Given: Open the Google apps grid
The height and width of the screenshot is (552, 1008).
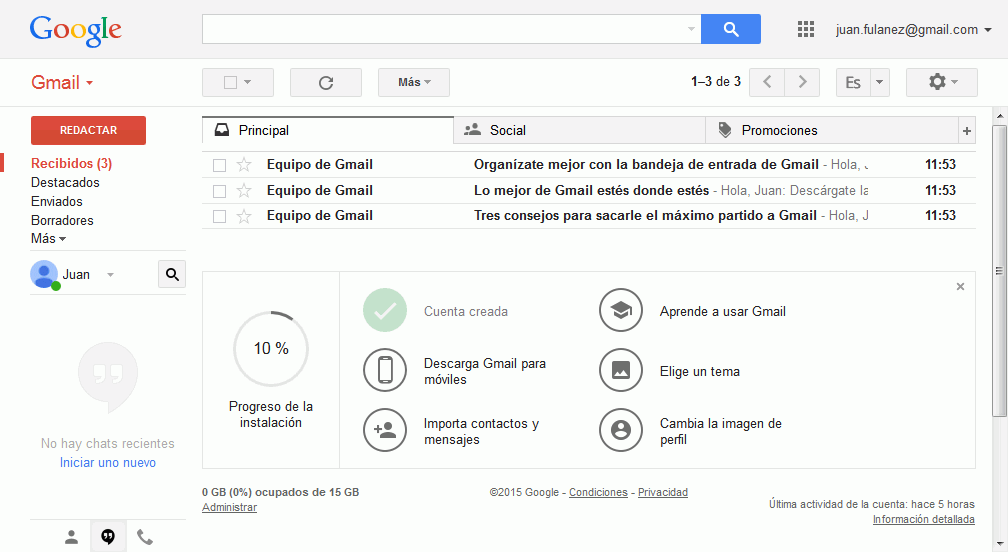Looking at the screenshot, I should (x=806, y=29).
